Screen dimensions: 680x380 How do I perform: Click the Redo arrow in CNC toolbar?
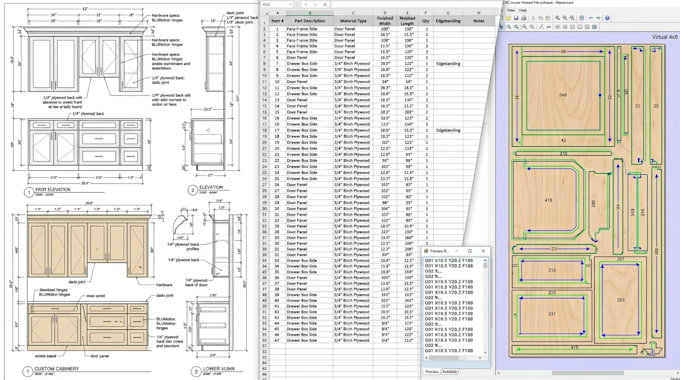598,18
